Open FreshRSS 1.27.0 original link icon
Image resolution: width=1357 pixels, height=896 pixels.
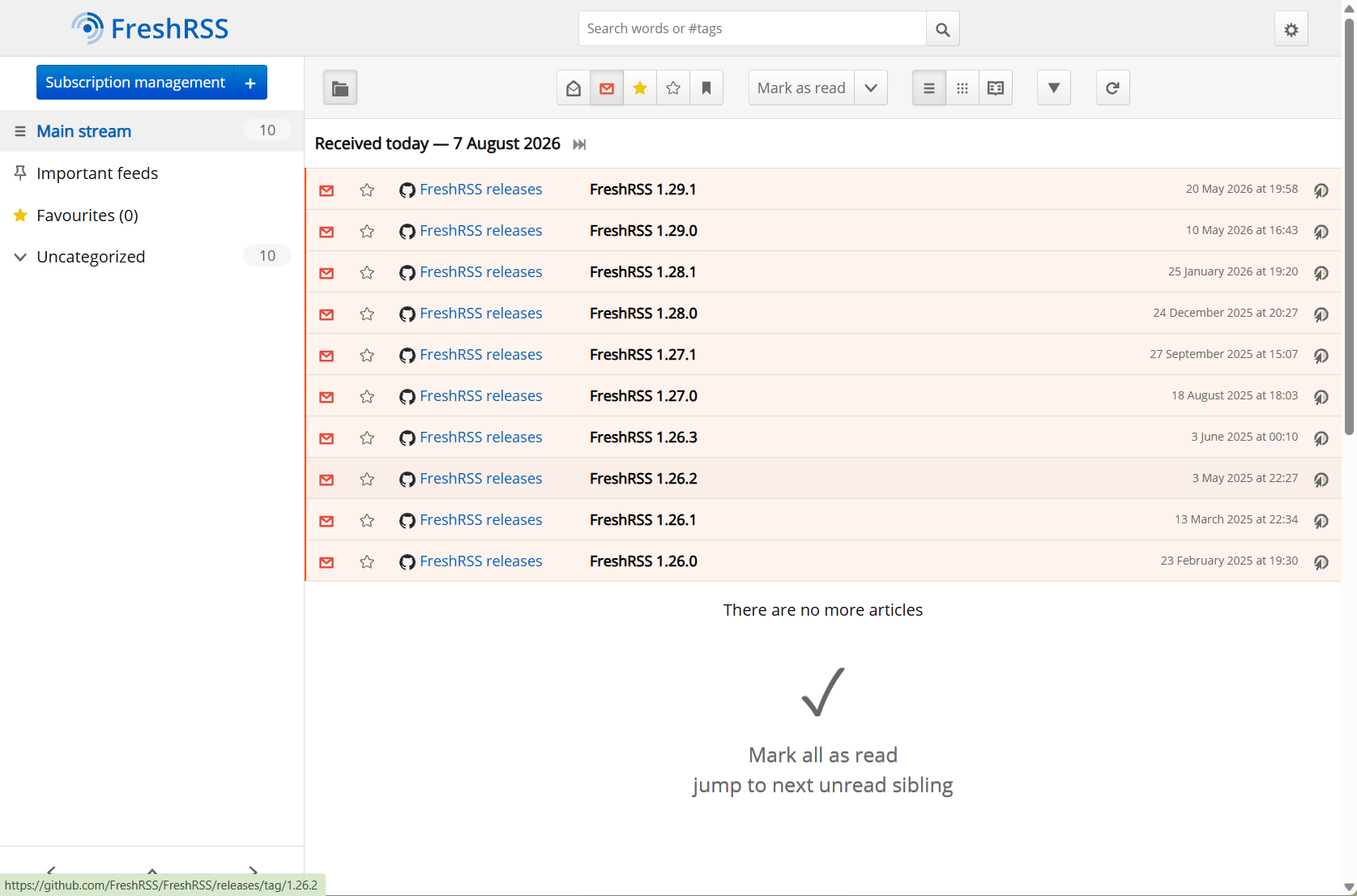(x=1321, y=396)
